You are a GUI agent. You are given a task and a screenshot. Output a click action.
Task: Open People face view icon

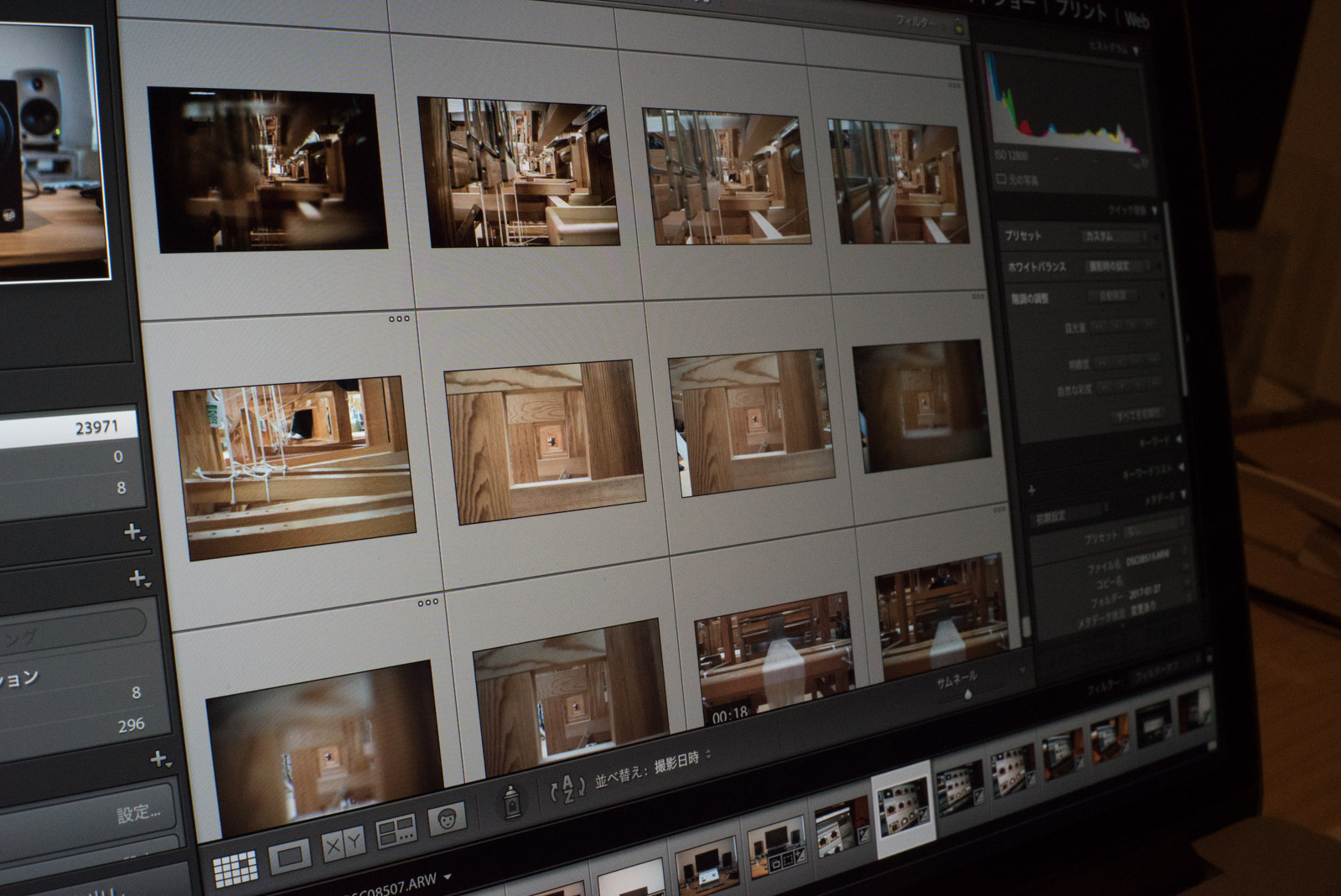(x=447, y=819)
